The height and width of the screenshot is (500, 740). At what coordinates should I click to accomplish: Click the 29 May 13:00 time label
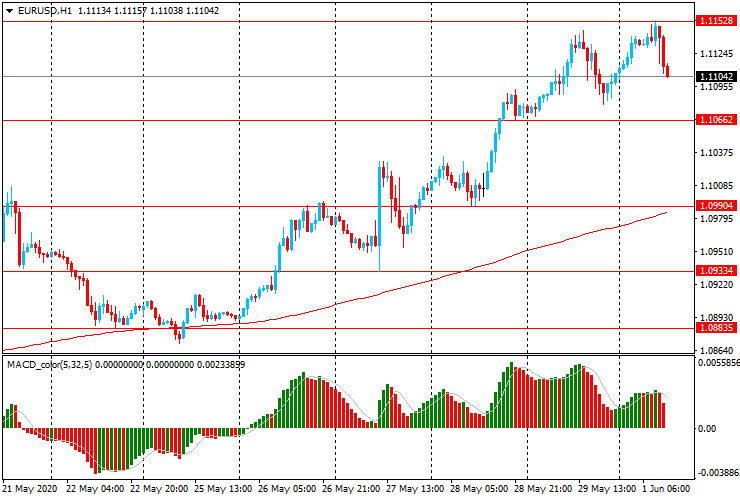[606, 489]
